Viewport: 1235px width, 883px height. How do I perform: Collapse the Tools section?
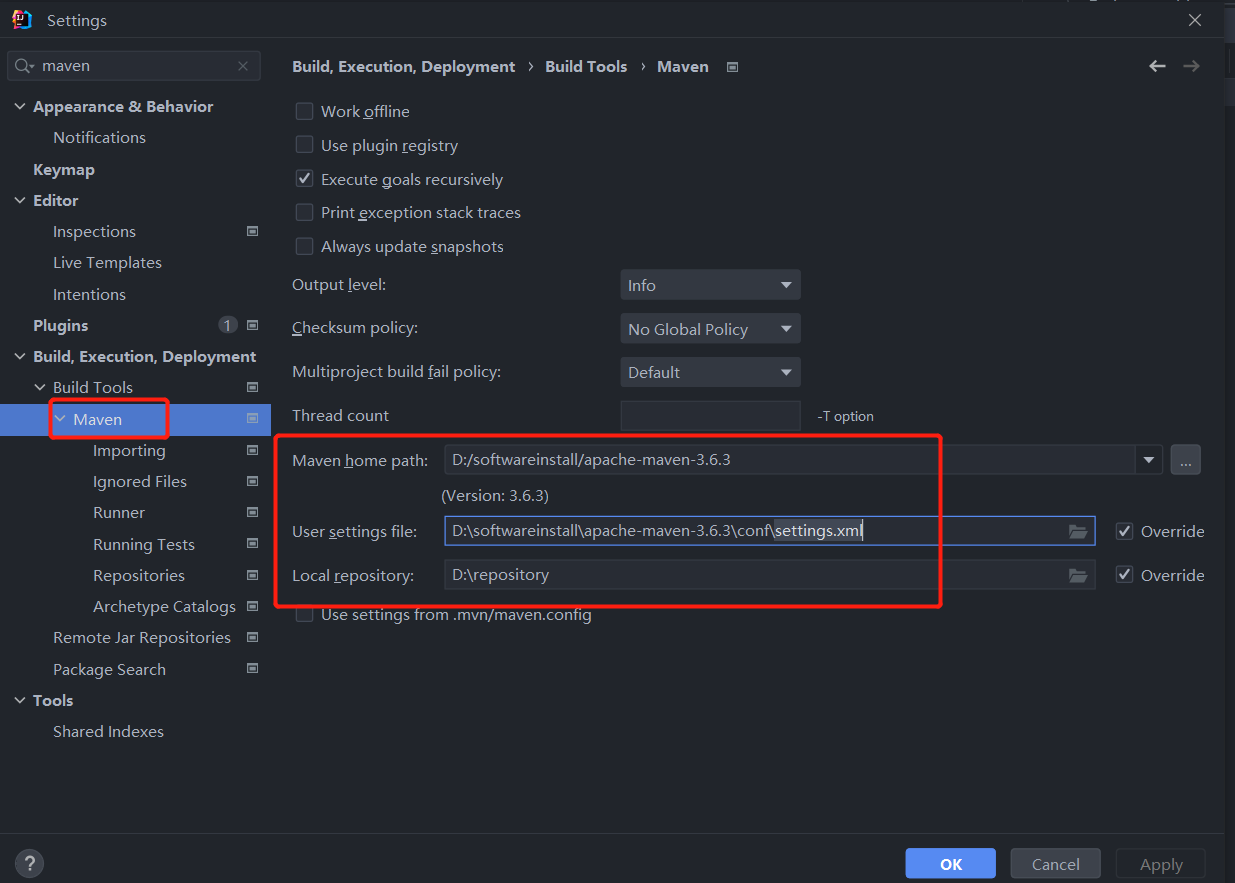20,700
